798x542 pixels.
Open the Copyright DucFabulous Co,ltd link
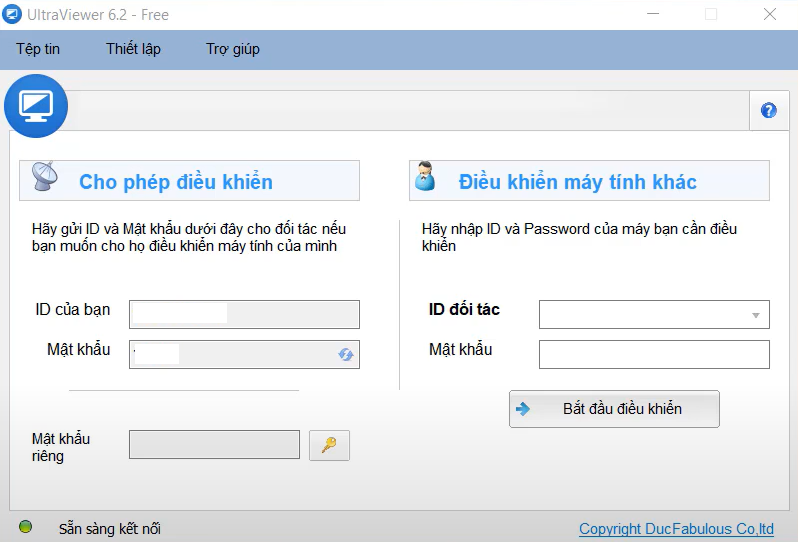click(676, 529)
